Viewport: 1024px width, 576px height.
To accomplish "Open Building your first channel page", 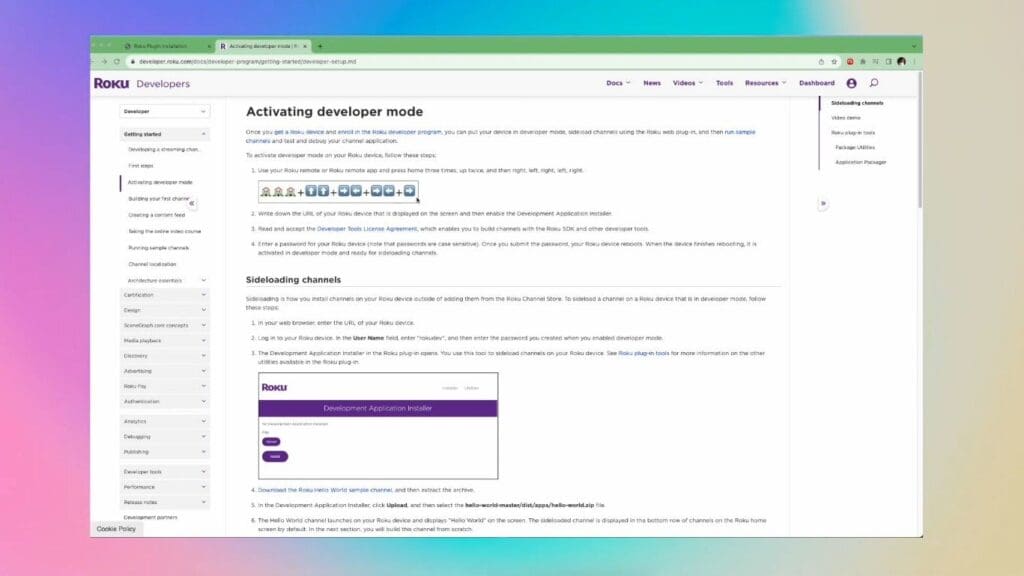I will (x=159, y=199).
